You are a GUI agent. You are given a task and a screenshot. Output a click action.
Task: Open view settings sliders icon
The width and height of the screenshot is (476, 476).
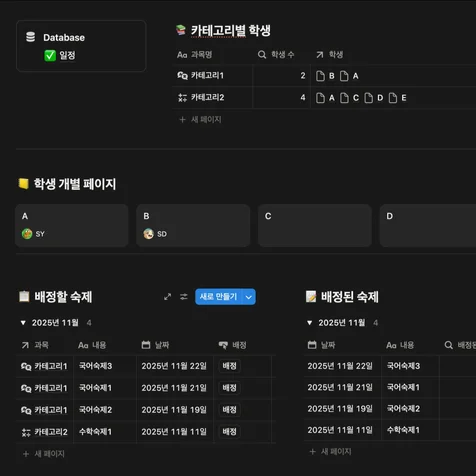184,296
